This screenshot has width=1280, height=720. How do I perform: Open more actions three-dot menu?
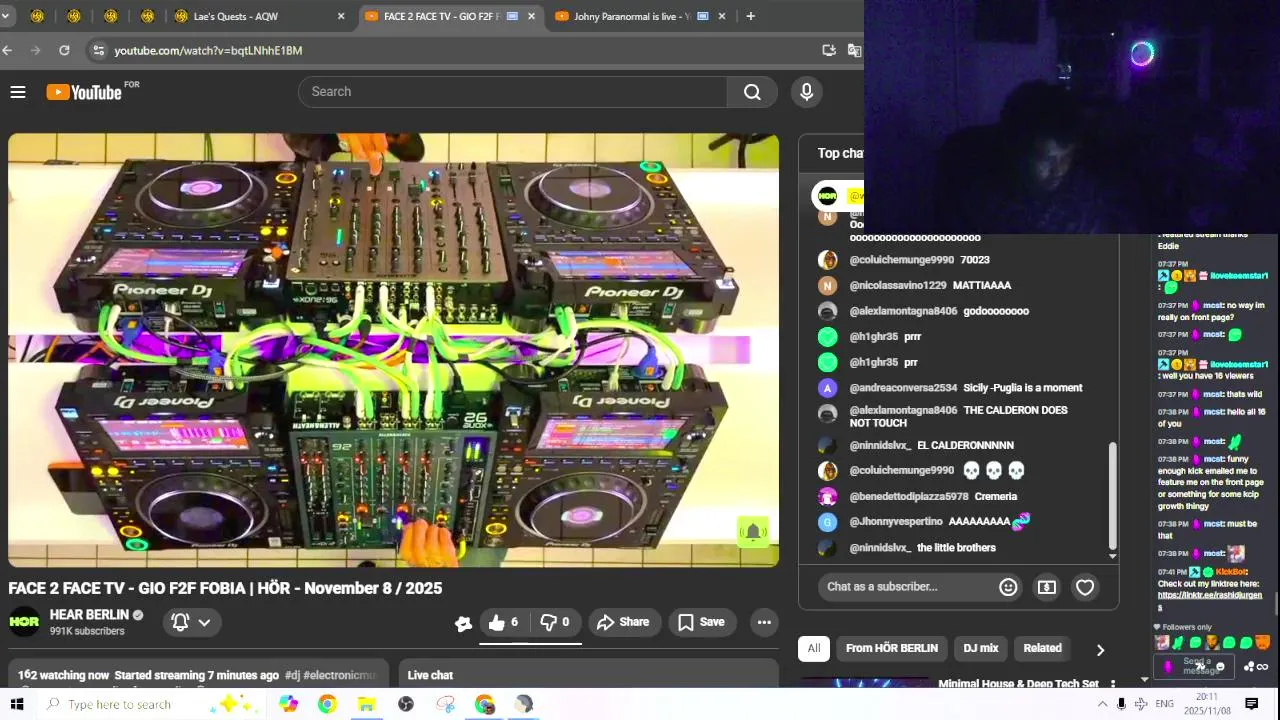tap(764, 622)
